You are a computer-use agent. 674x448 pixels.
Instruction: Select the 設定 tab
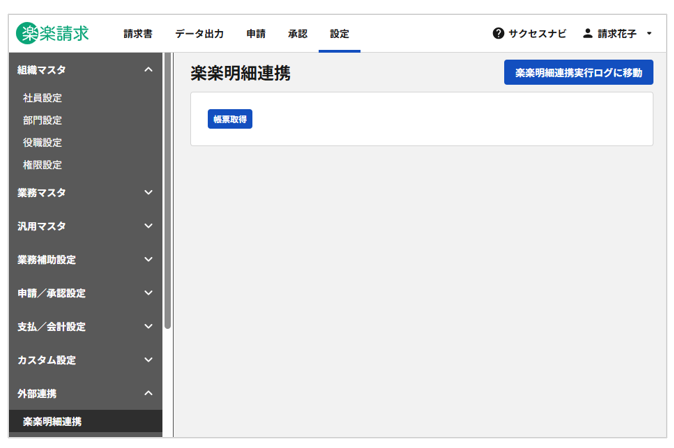coord(340,34)
